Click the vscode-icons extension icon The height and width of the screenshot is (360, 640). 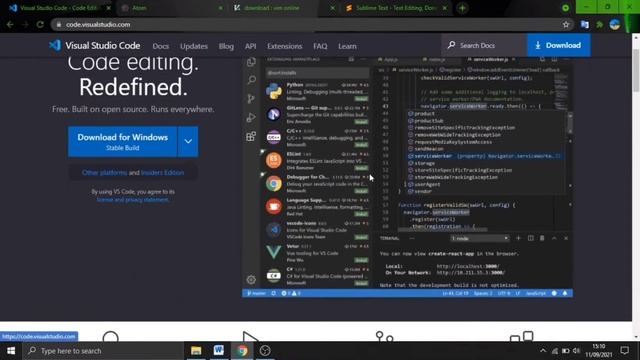pos(274,229)
